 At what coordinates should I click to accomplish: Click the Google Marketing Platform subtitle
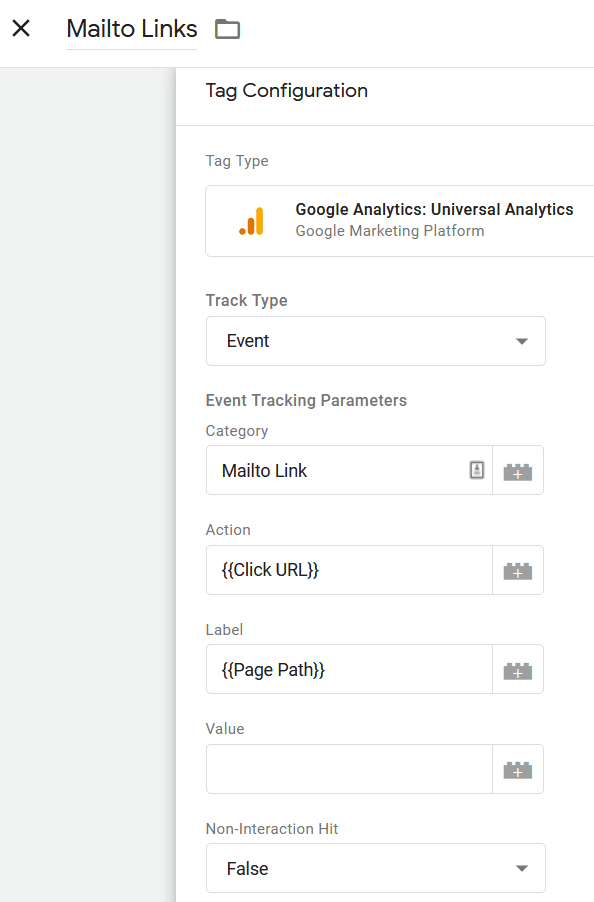click(x=390, y=231)
